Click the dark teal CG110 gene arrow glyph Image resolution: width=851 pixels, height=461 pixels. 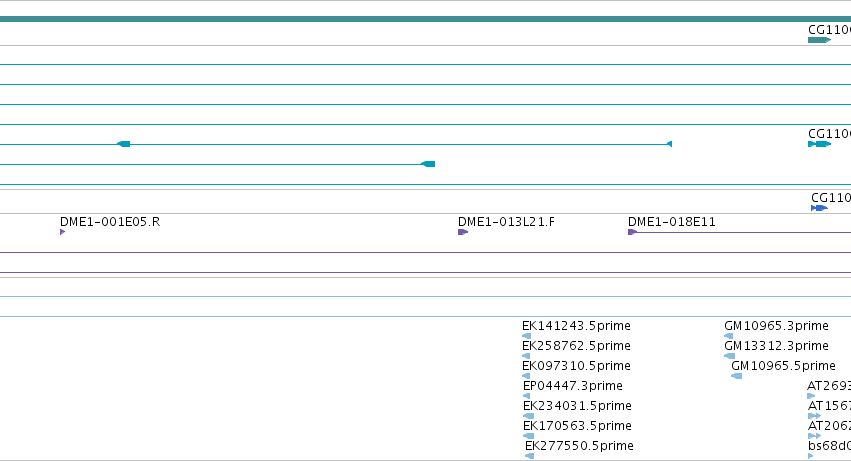click(x=819, y=40)
